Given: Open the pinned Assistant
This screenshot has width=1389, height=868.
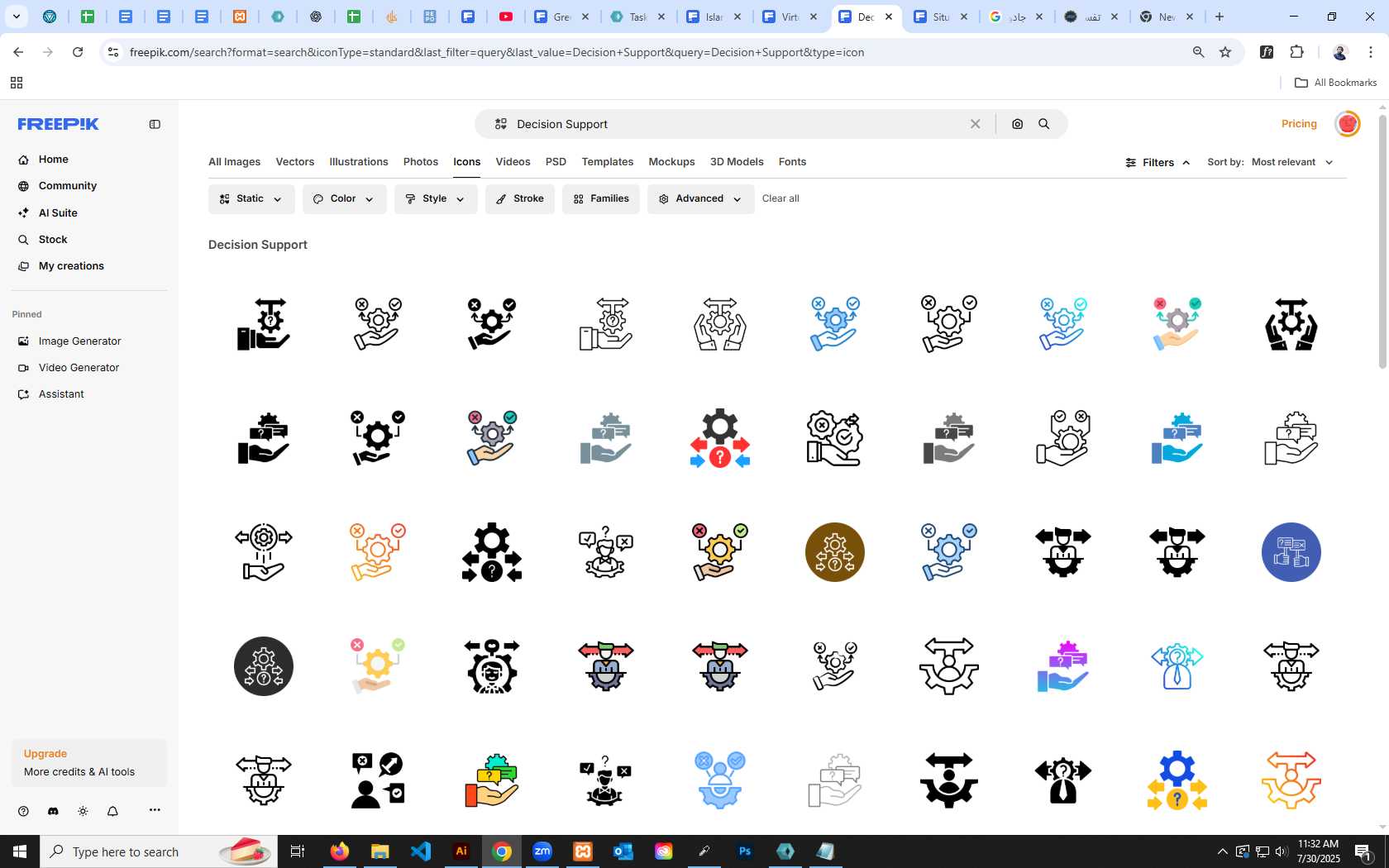Looking at the screenshot, I should coord(61,394).
